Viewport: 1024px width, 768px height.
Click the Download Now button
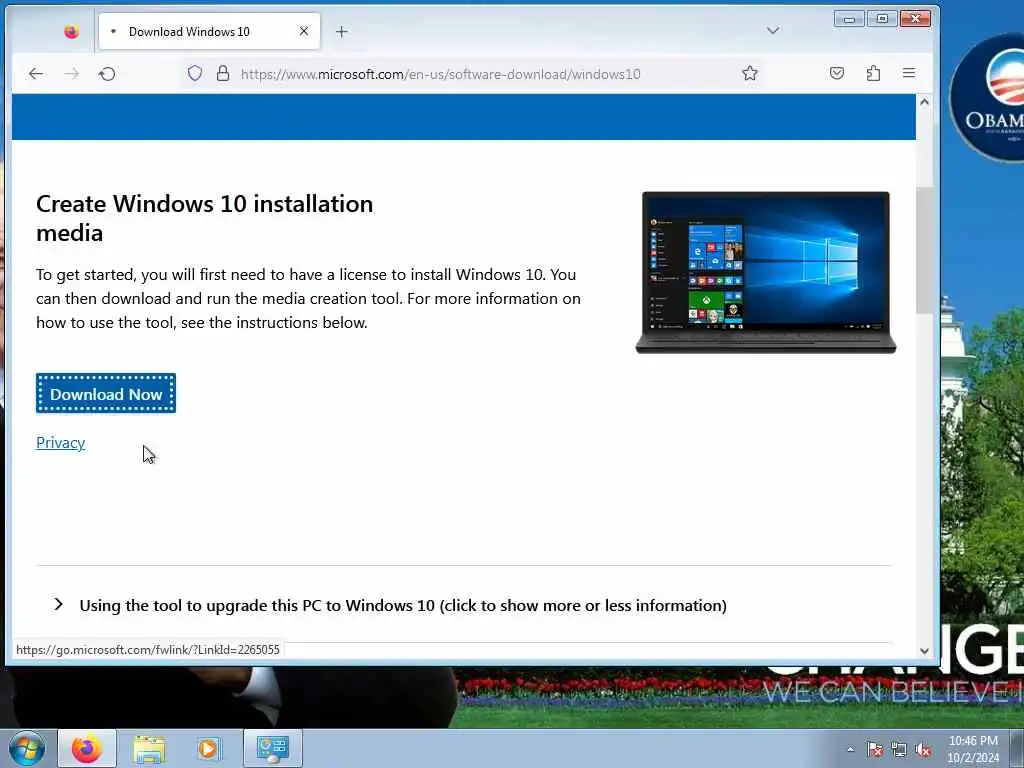pyautogui.click(x=106, y=394)
